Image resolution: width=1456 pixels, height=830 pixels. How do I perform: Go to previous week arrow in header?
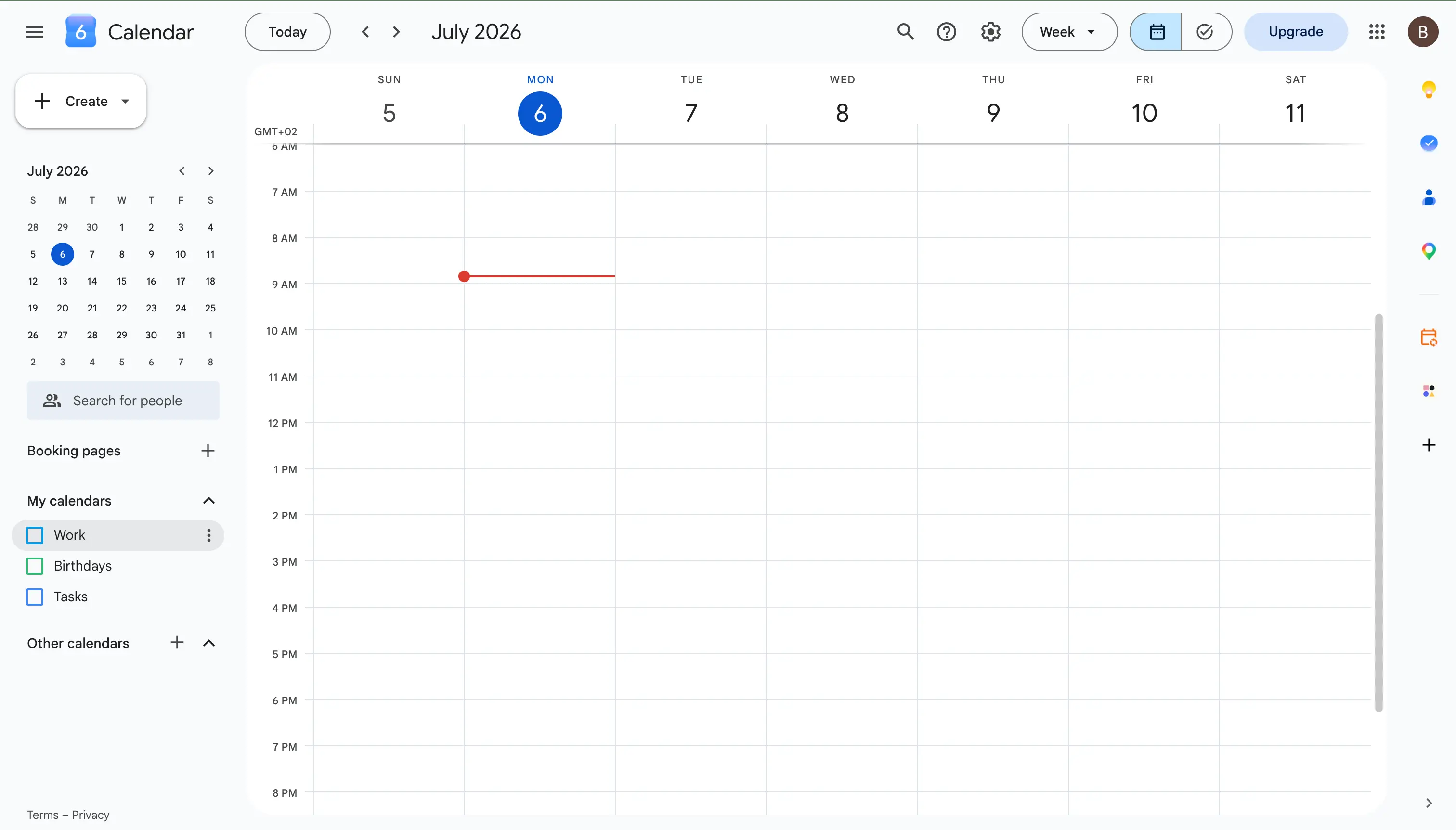pyautogui.click(x=365, y=32)
